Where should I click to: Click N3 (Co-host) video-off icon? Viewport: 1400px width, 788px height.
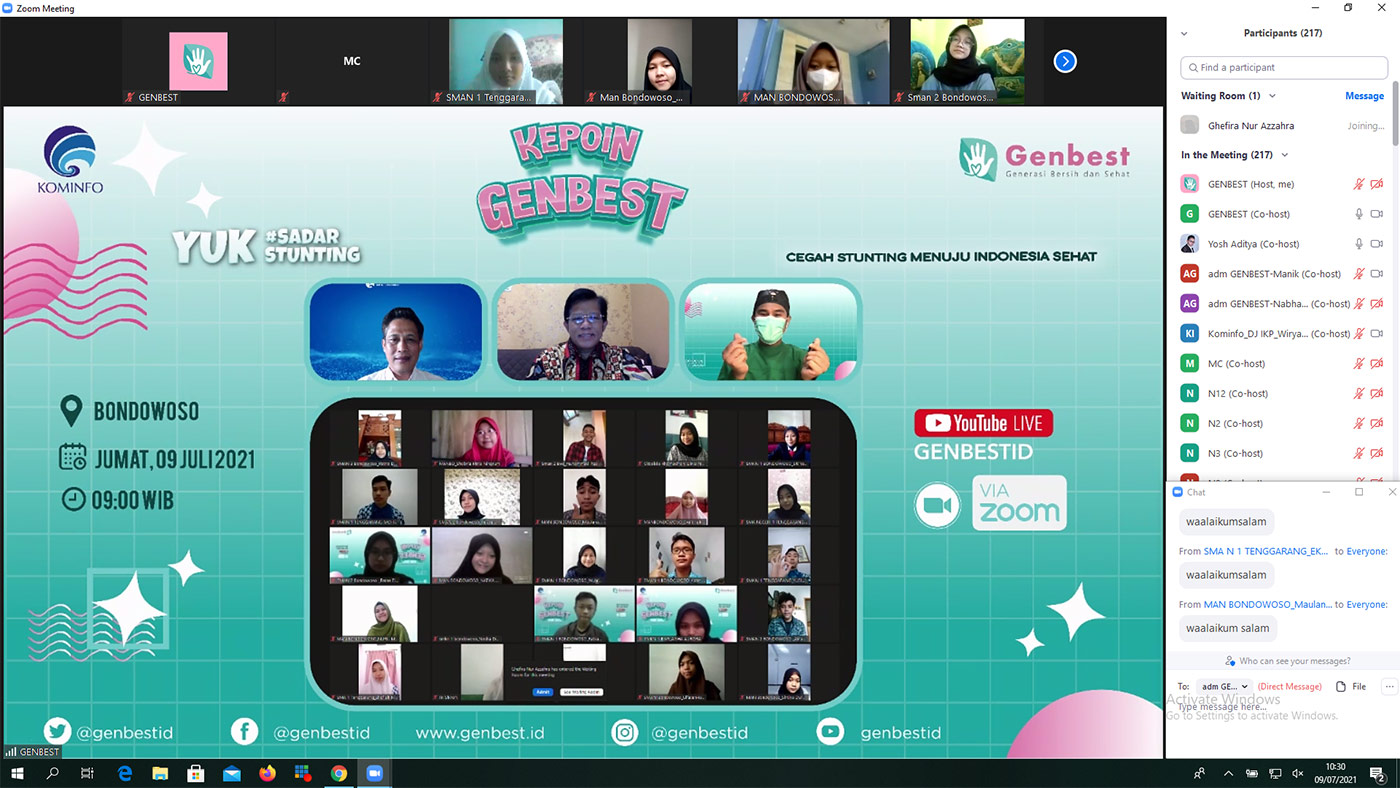pyautogui.click(x=1377, y=454)
